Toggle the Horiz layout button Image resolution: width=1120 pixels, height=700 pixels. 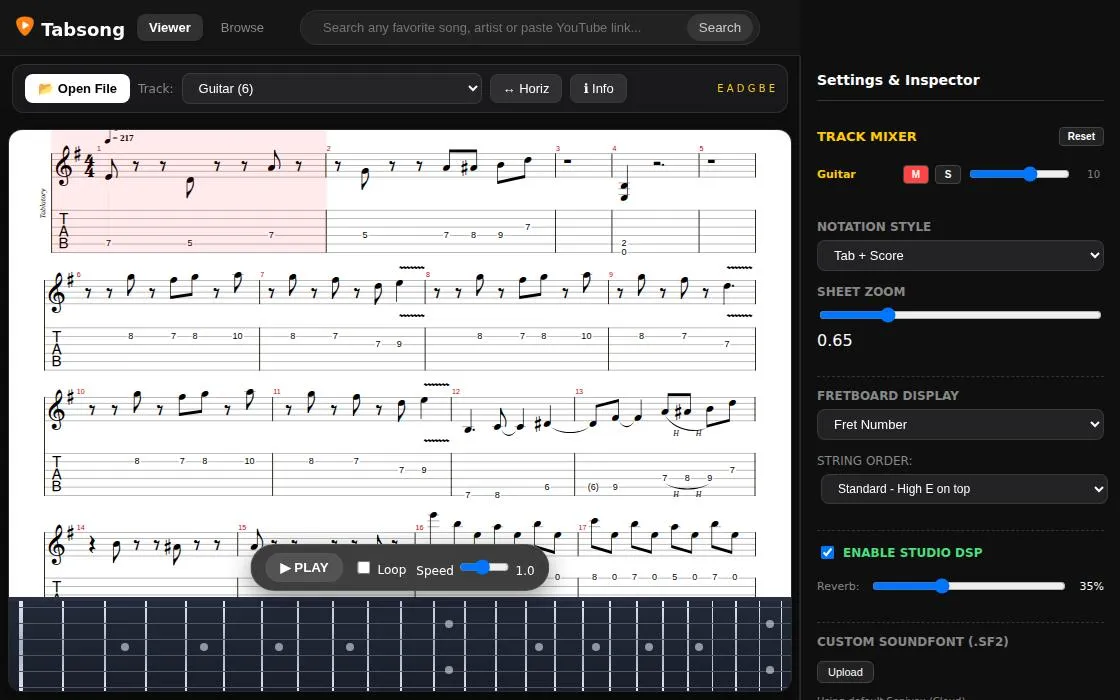click(x=526, y=89)
